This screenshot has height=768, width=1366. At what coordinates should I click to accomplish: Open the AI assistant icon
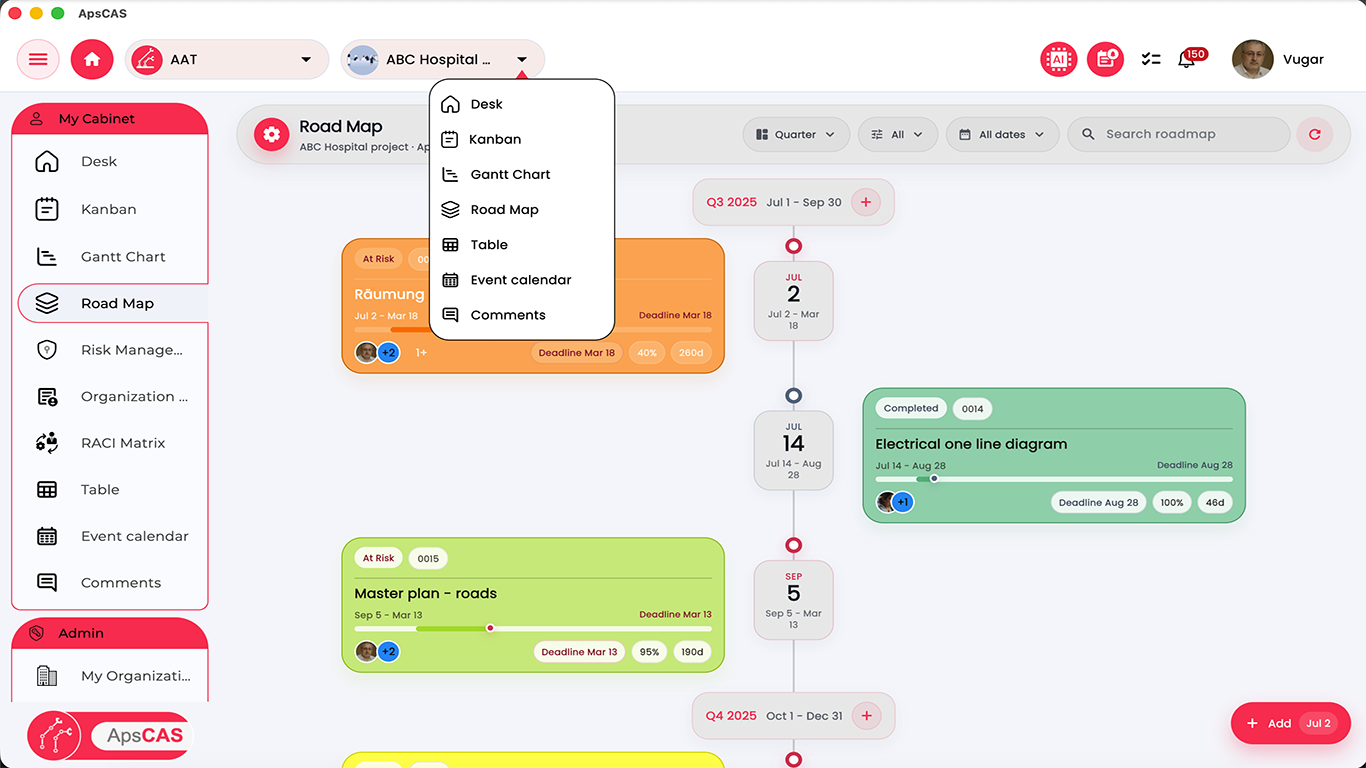1058,59
